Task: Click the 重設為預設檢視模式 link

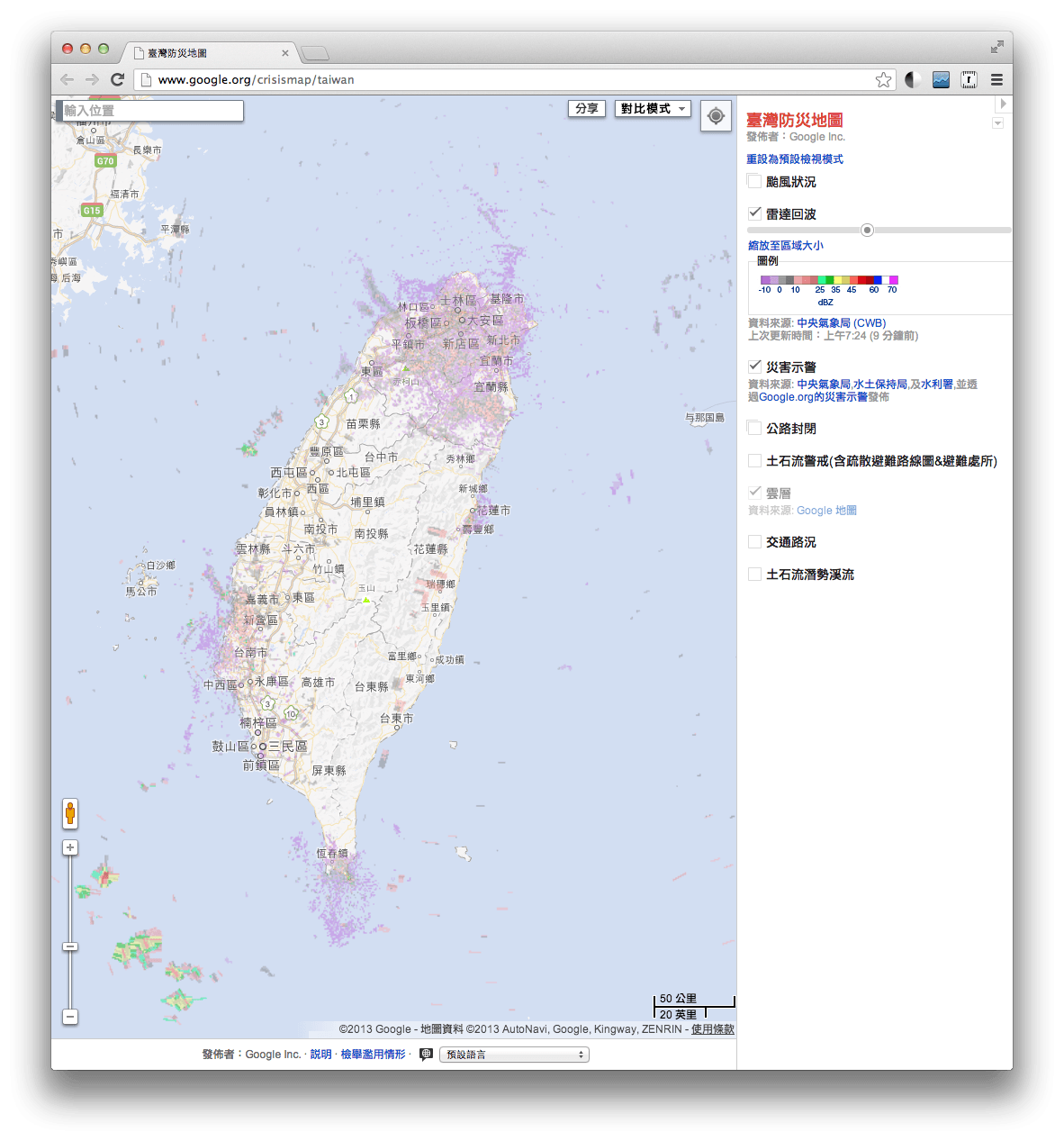Action: pyautogui.click(x=794, y=158)
